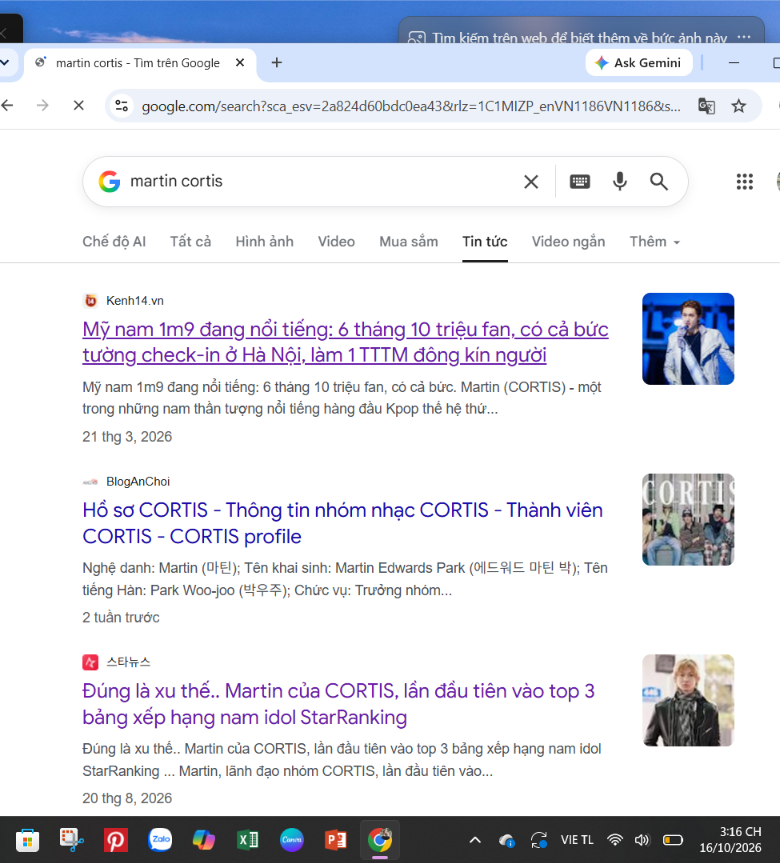Viewport: 780px width, 863px height.
Task: Open PowerPoint from the taskbar
Action: point(336,840)
